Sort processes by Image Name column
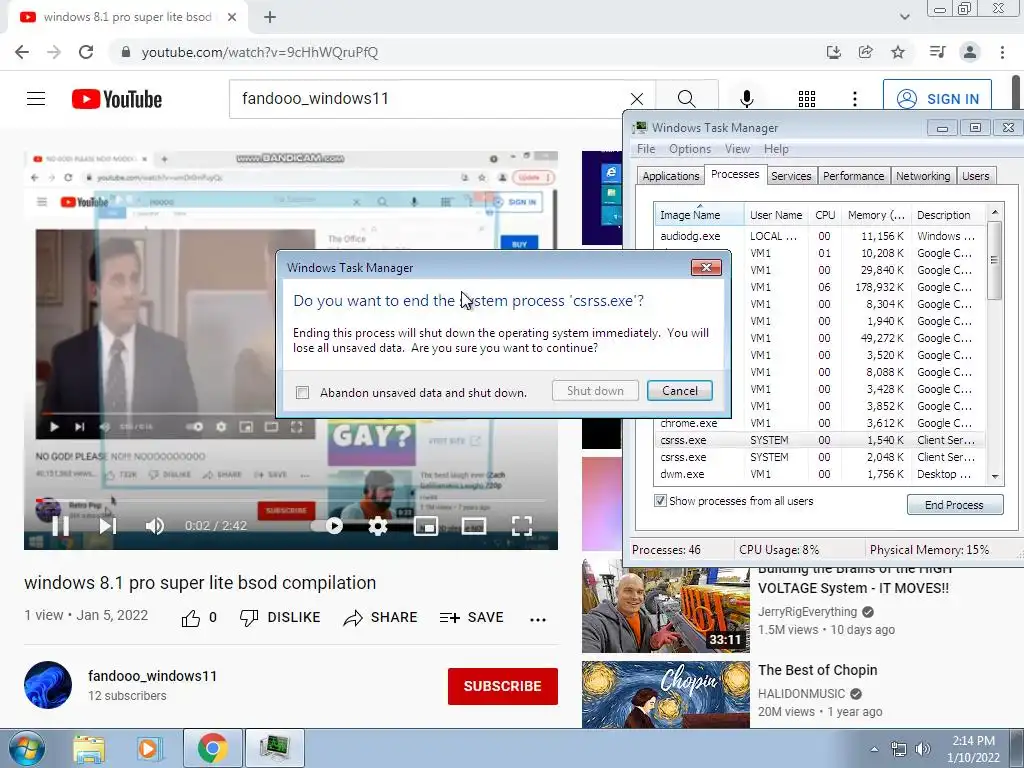 699,215
